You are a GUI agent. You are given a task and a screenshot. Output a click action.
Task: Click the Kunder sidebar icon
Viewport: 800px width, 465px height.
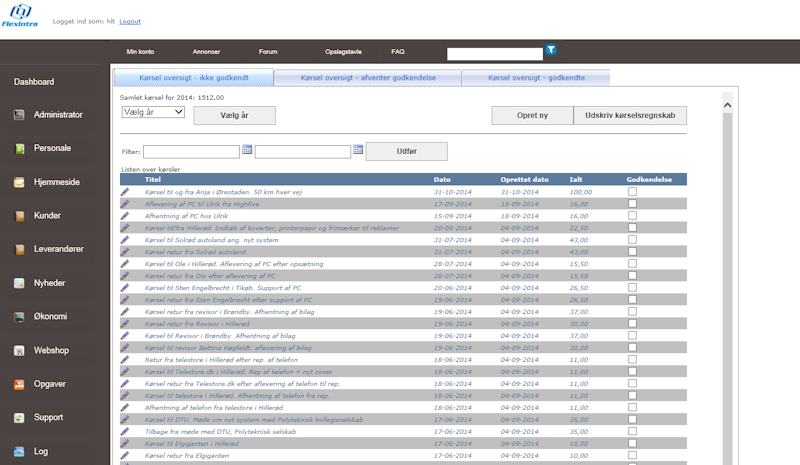pos(19,216)
